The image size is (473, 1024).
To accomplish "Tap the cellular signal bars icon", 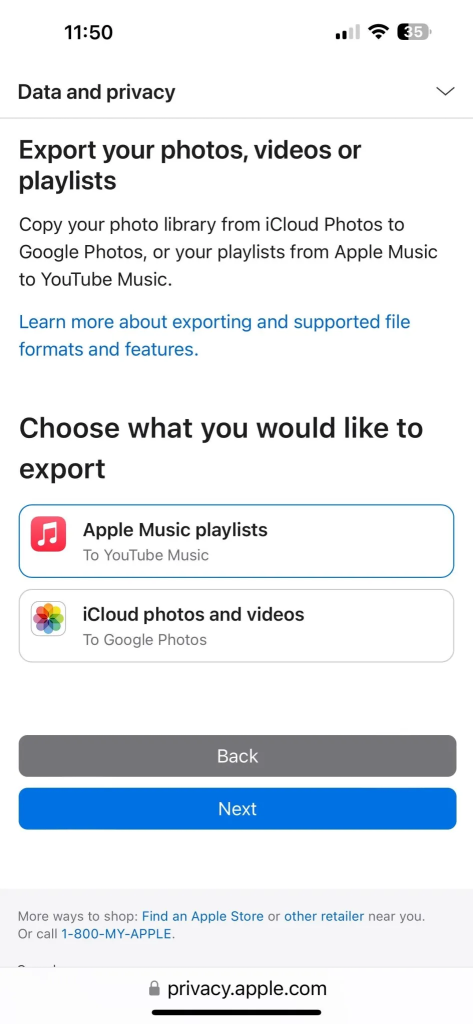I will coord(348,32).
